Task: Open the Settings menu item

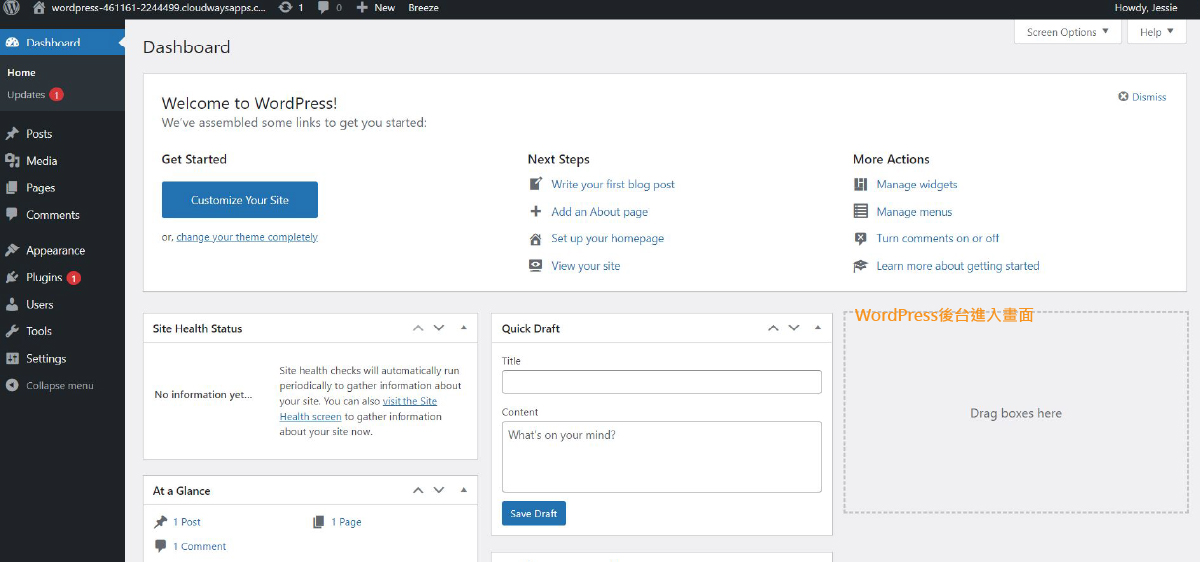Action: [46, 358]
